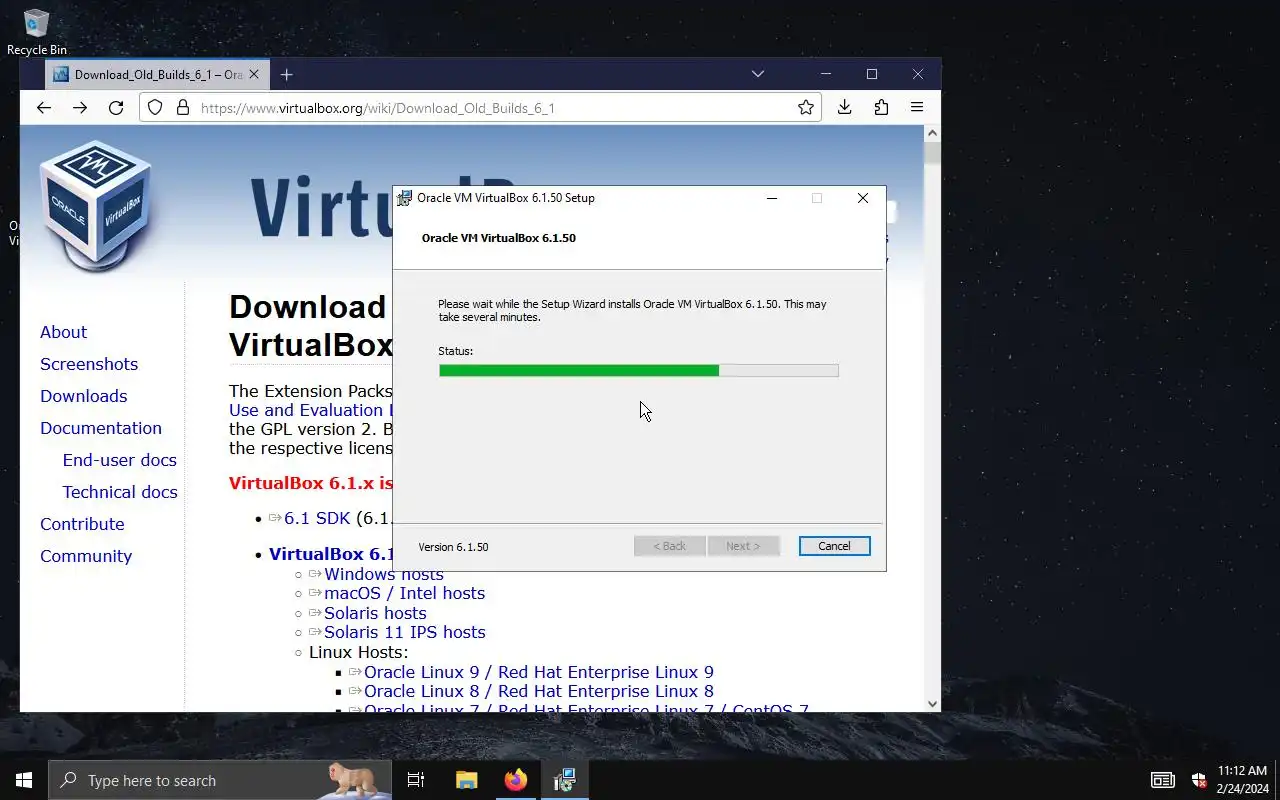Screen dimensions: 1280x800
Task: Open the About sidebar link
Action: [63, 332]
